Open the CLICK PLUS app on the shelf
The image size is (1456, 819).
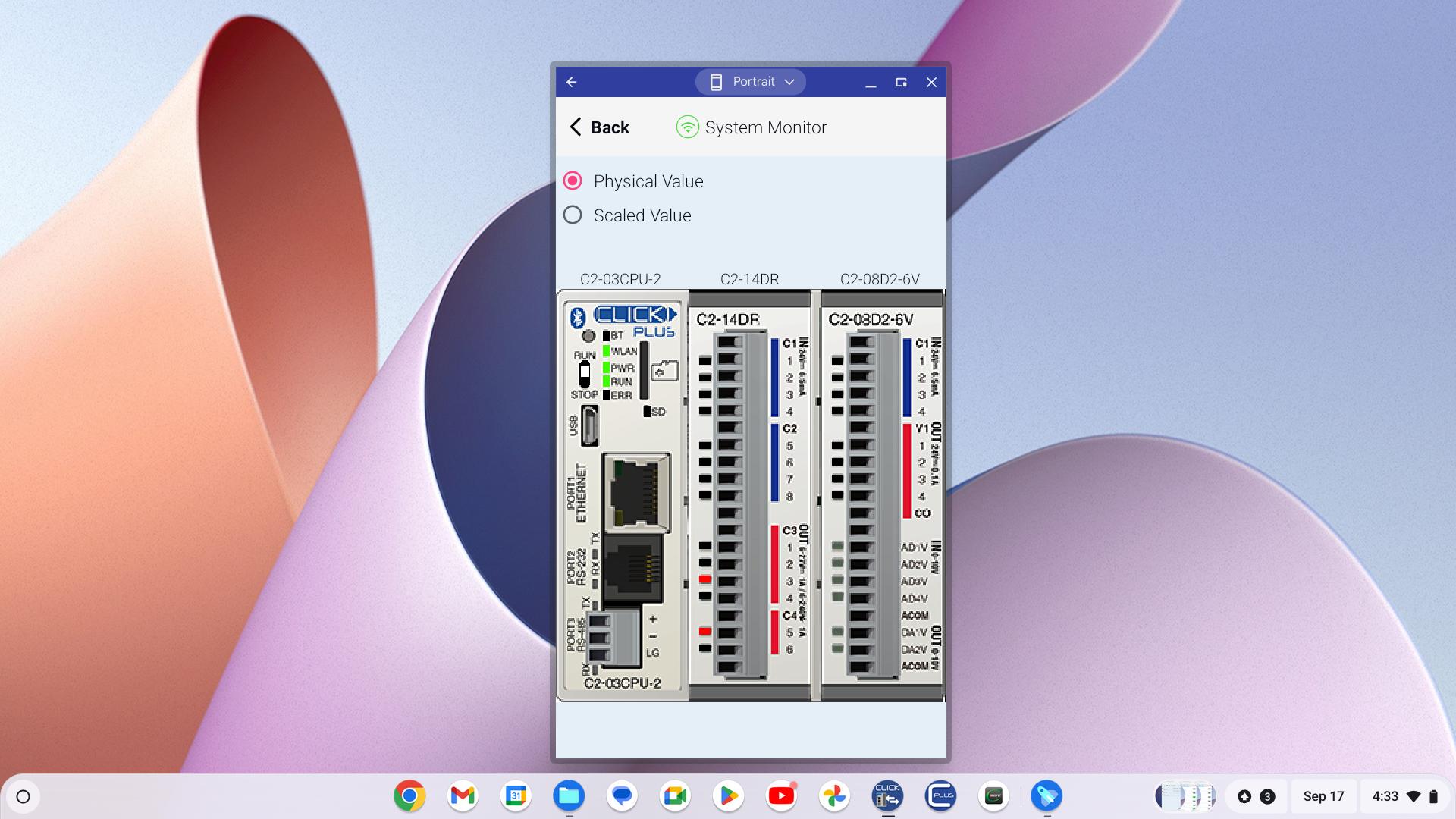click(940, 796)
